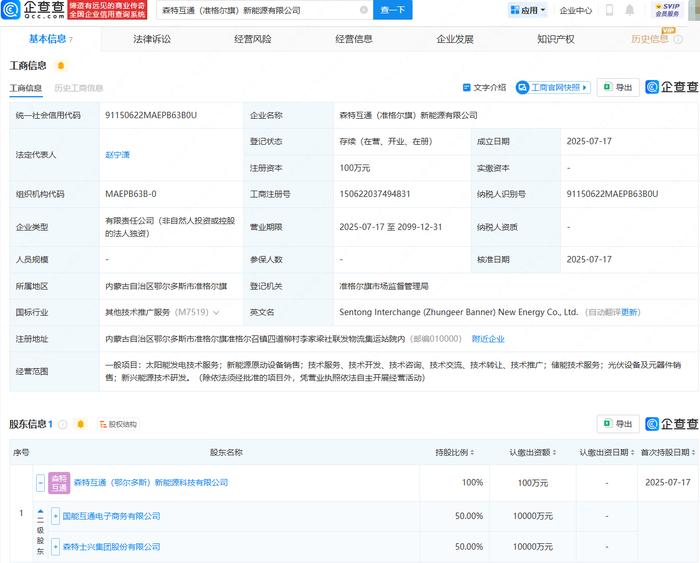Viewport: 700px width, 563px height.
Task: Open 森特互通（鄂尔多斯）新能源科技有限公司 link
Action: click(151, 483)
